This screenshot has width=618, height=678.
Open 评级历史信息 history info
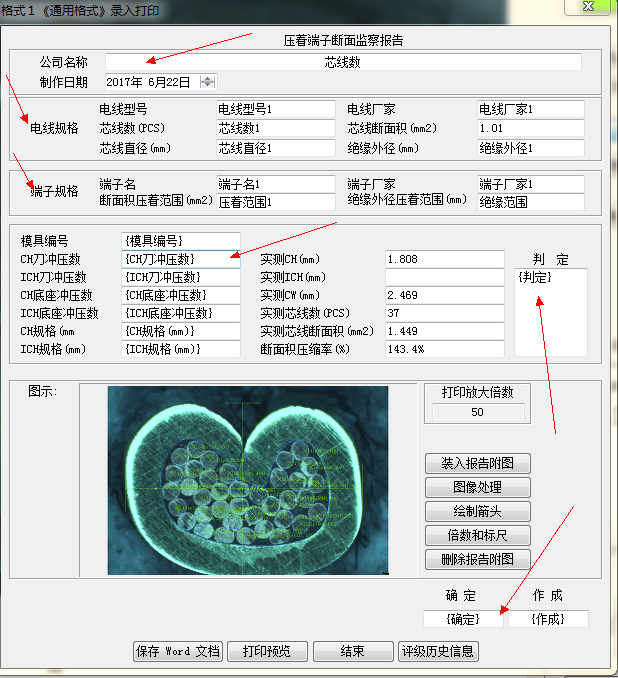point(439,651)
